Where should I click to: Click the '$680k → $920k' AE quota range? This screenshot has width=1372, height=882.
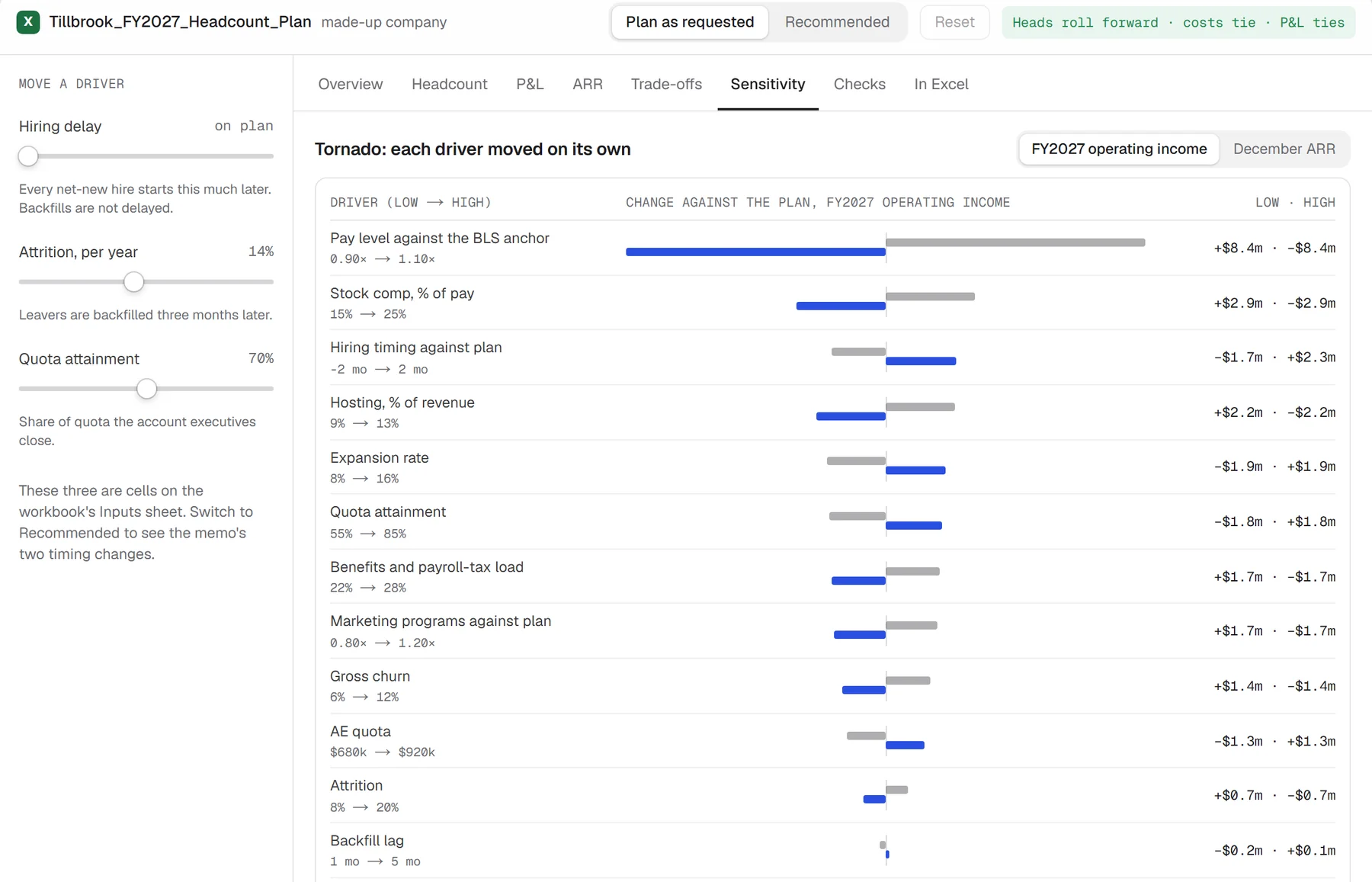[x=383, y=752]
